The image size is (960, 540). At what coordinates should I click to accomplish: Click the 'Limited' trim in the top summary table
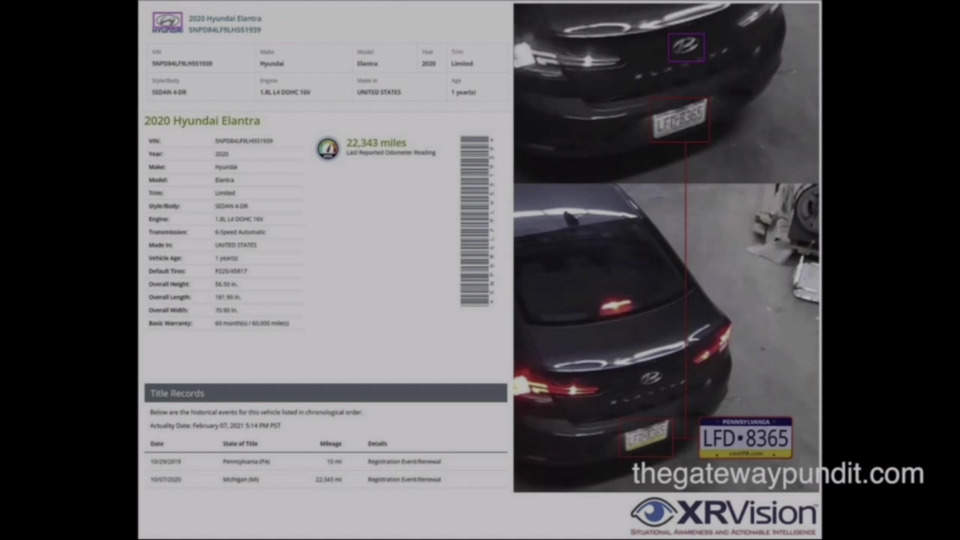462,63
